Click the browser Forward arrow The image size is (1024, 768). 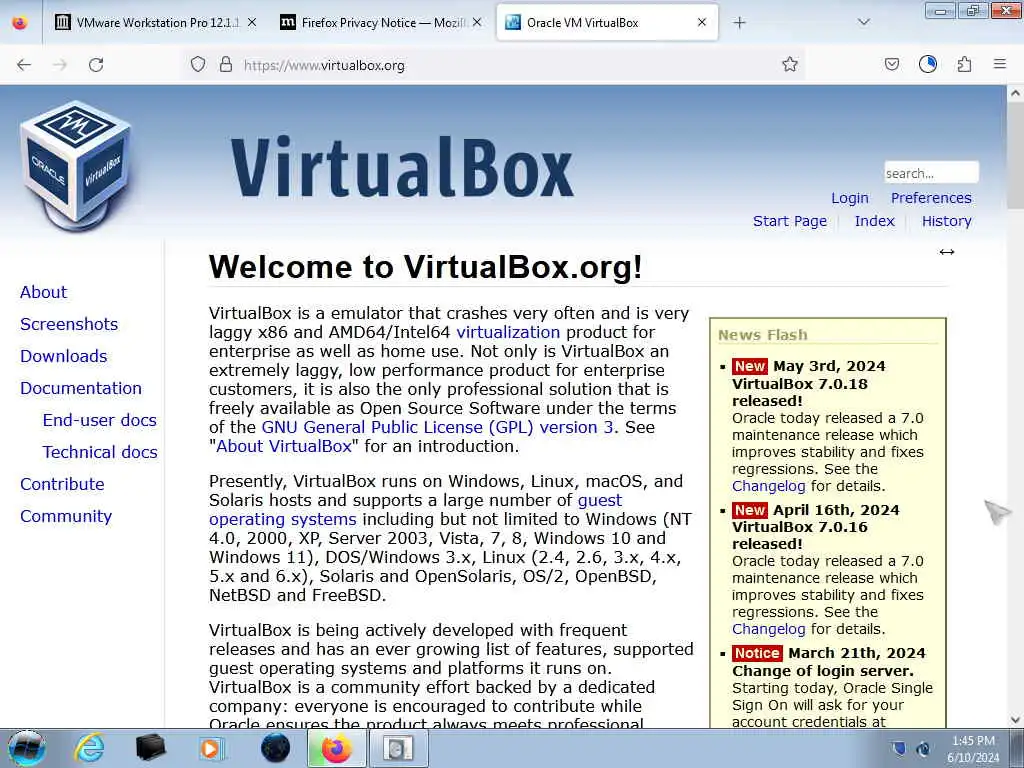[60, 65]
